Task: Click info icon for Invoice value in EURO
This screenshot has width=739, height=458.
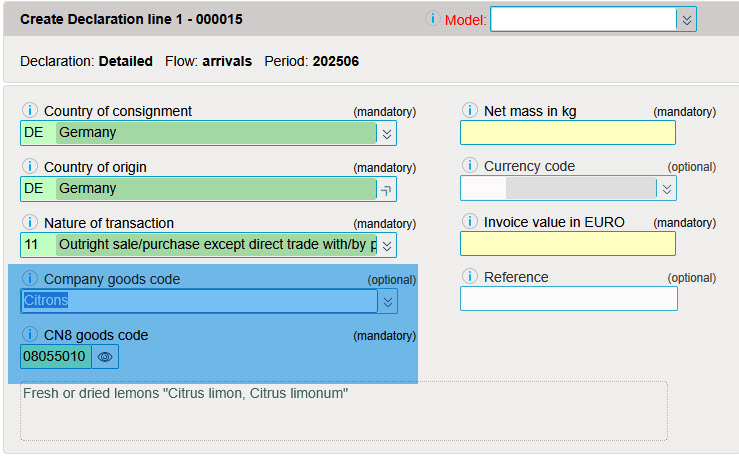Action: 469,222
